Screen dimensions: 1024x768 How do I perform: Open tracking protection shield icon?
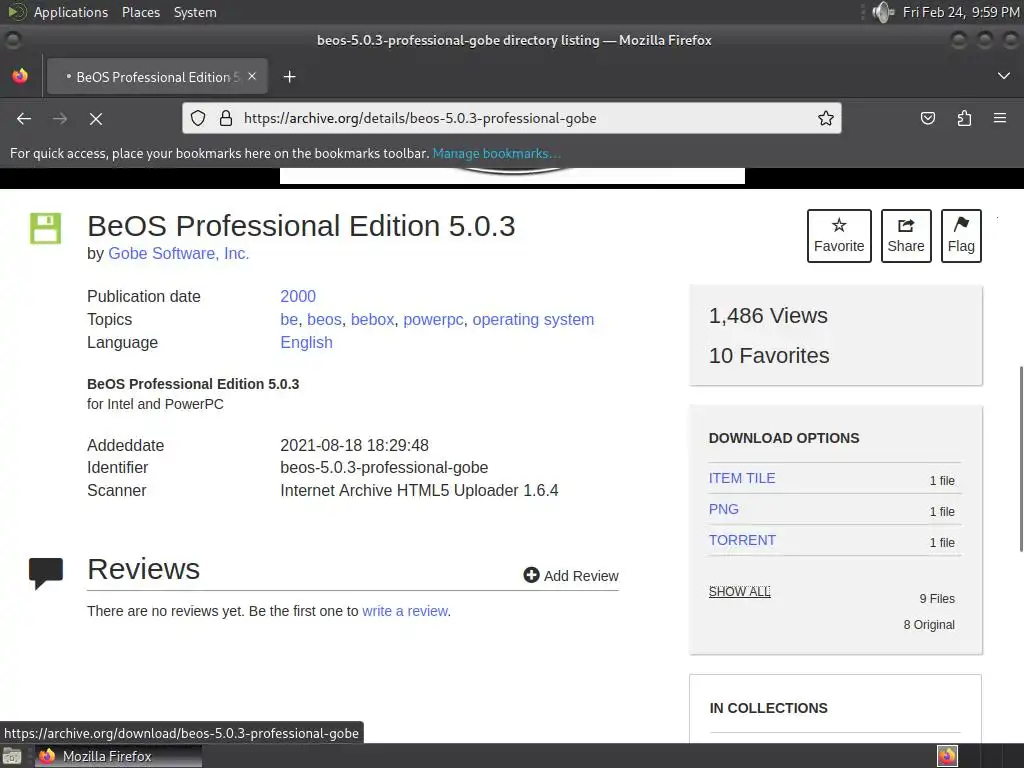(198, 118)
